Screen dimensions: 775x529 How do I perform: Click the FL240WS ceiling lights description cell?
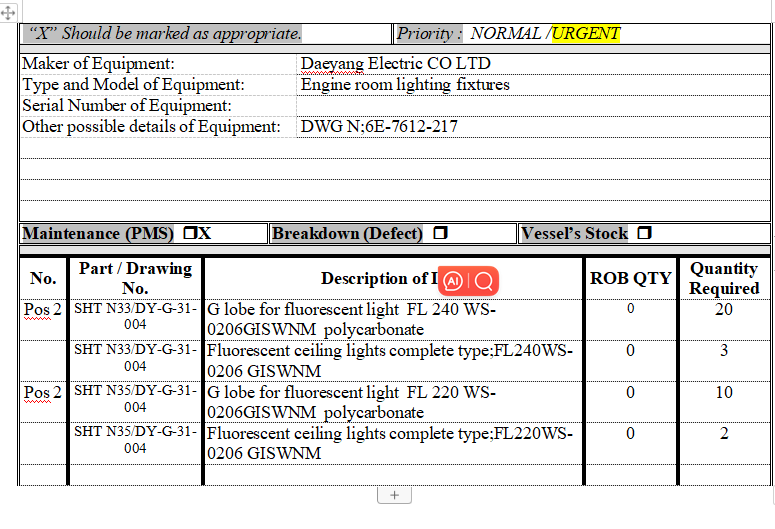point(390,360)
